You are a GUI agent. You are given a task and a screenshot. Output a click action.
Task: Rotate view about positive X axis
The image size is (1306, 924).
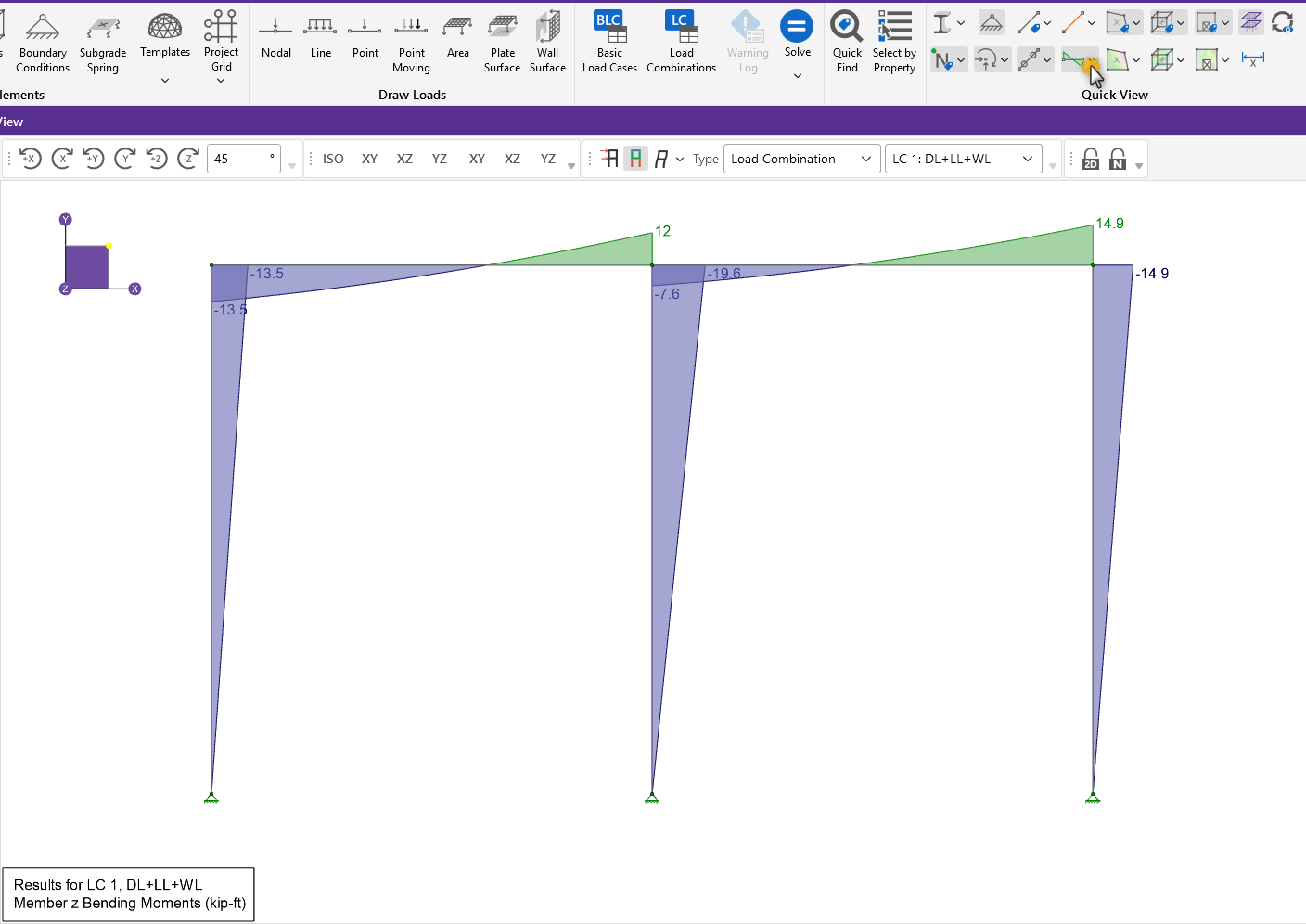click(x=31, y=159)
